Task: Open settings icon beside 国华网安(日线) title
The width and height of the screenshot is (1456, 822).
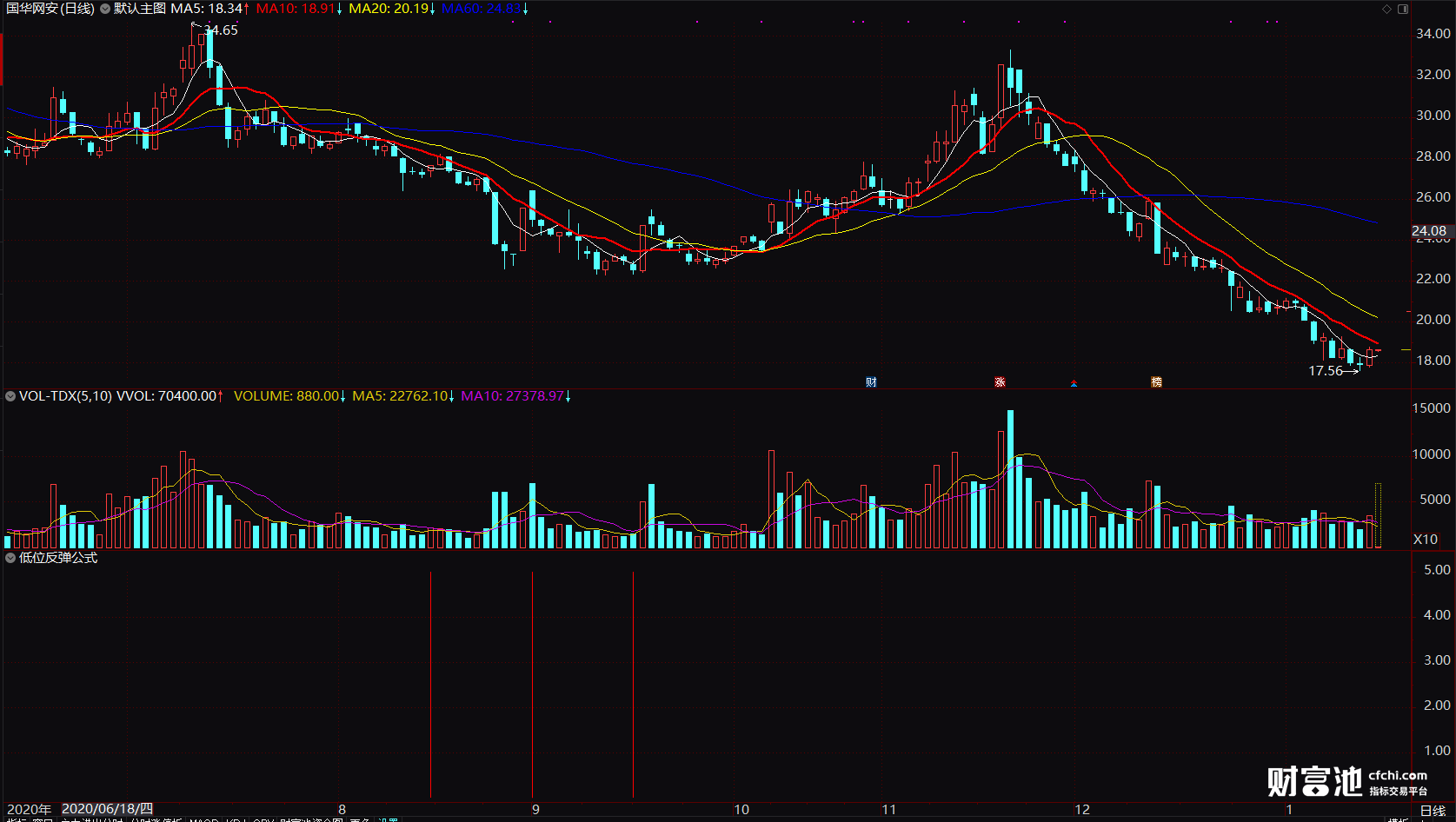Action: 105,9
